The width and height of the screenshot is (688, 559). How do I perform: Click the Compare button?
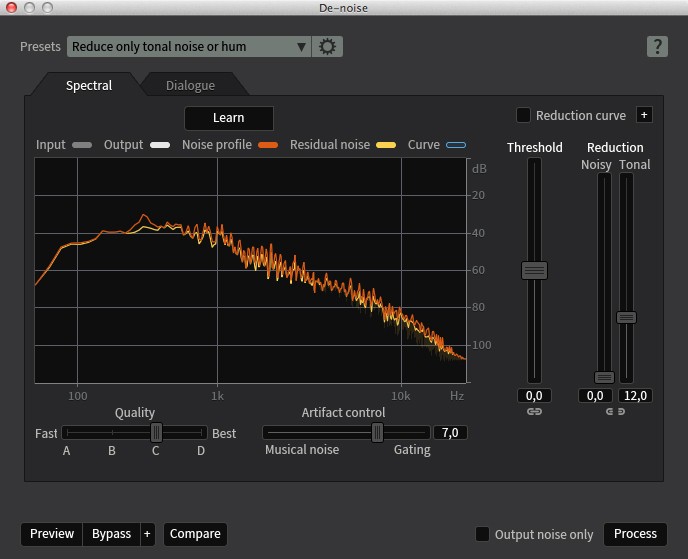pyautogui.click(x=195, y=534)
